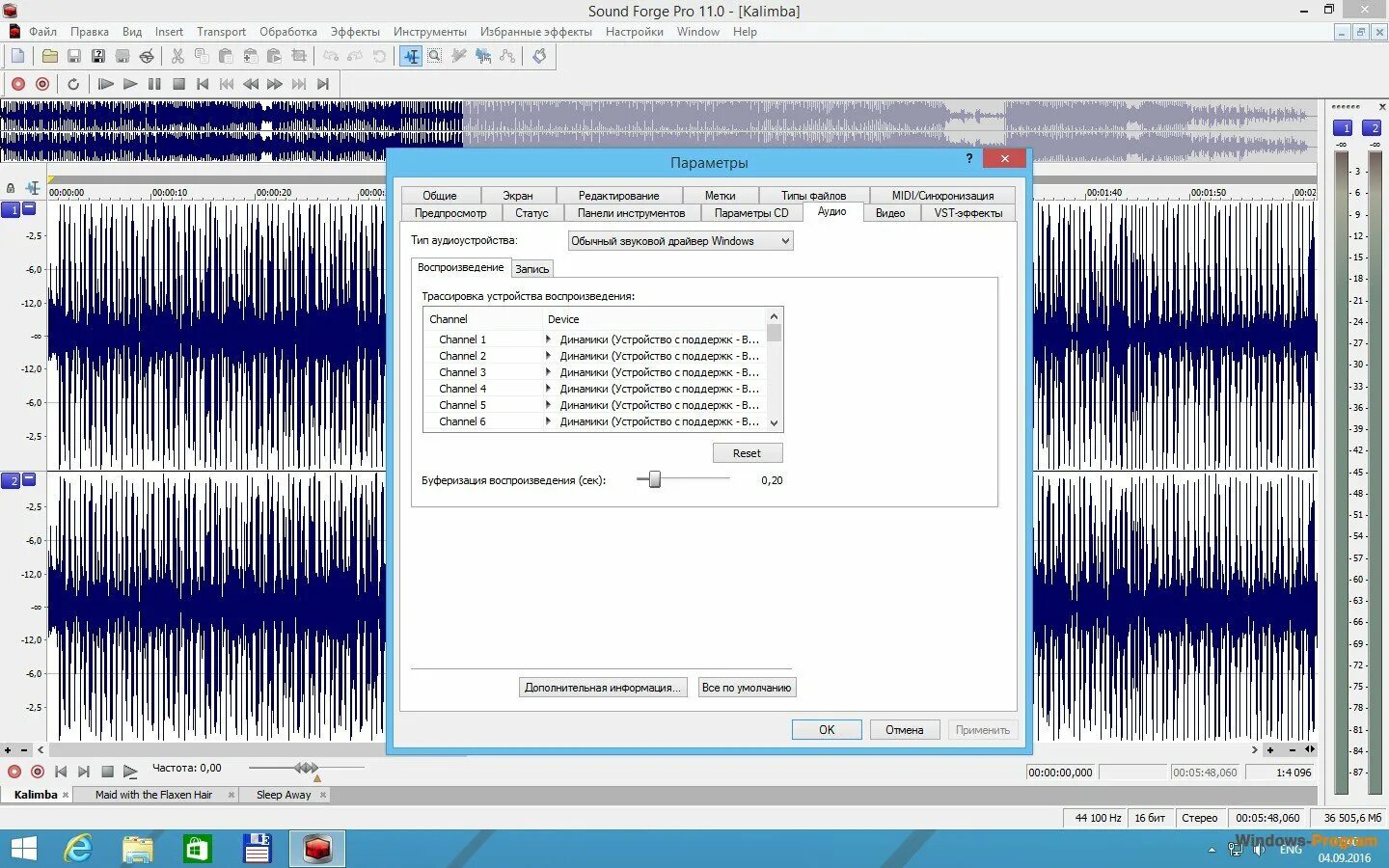The height and width of the screenshot is (868, 1389).
Task: Click Go to End in top transport bar
Action: tap(323, 84)
